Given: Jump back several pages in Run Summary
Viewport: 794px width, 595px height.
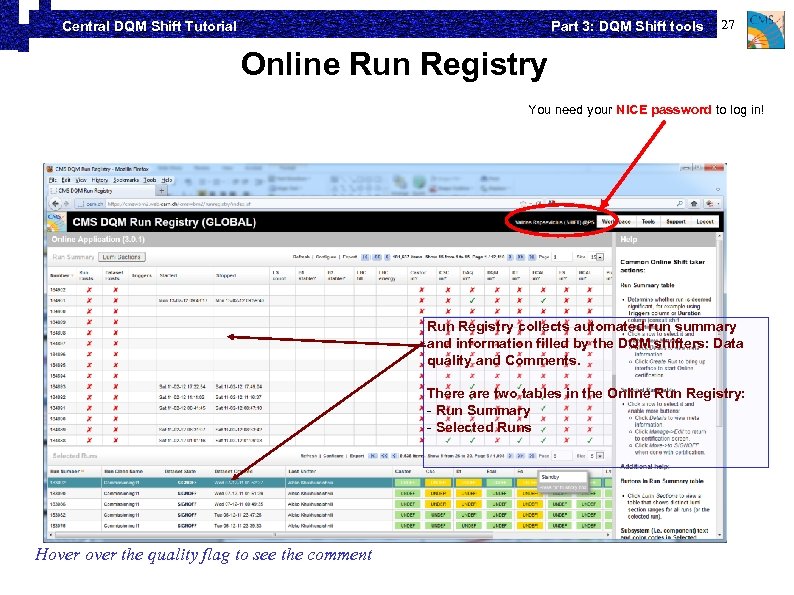Looking at the screenshot, I should [x=377, y=257].
